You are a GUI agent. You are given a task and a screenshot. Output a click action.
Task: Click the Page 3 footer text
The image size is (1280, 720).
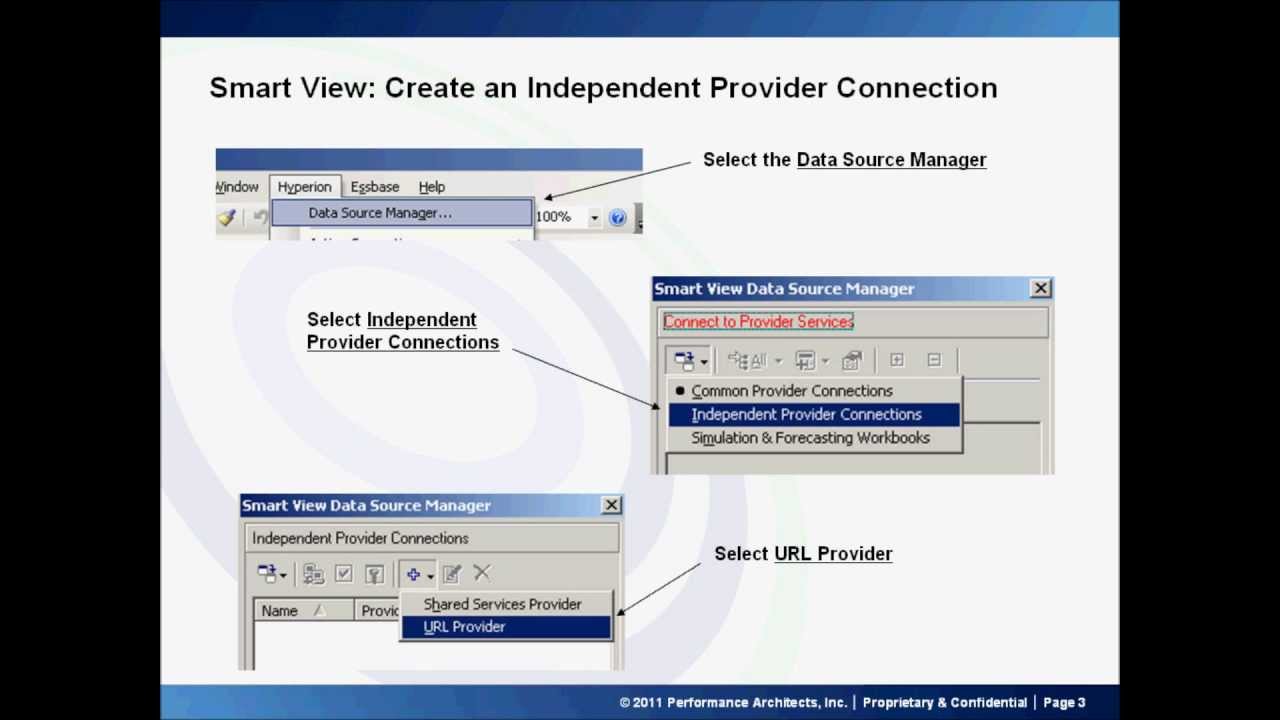(x=1064, y=703)
